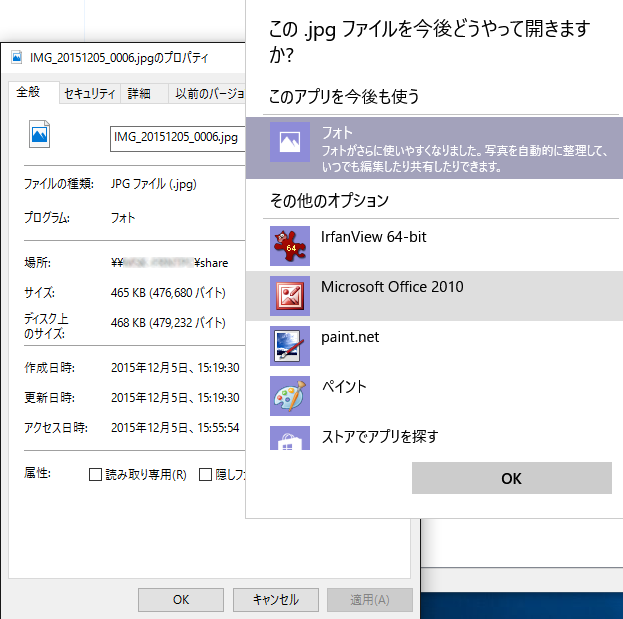Choose the paint.net label

coord(350,337)
